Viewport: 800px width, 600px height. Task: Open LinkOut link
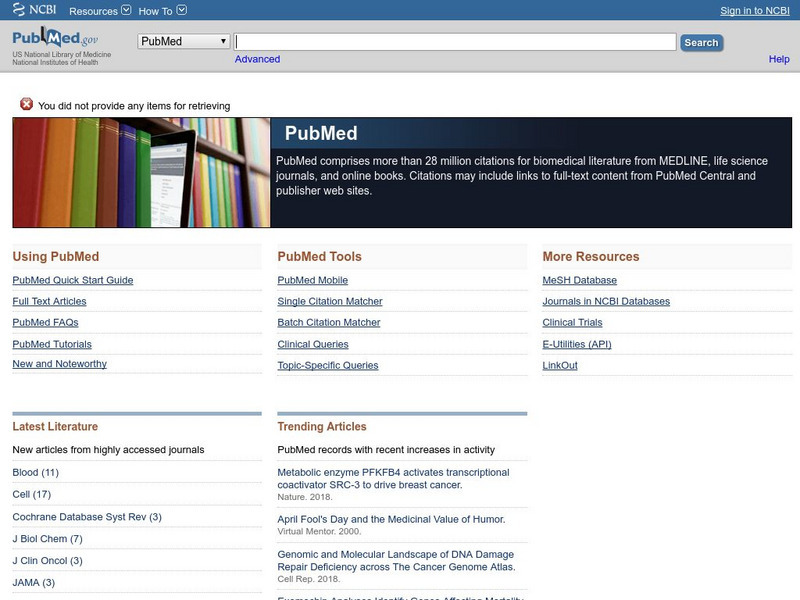560,365
